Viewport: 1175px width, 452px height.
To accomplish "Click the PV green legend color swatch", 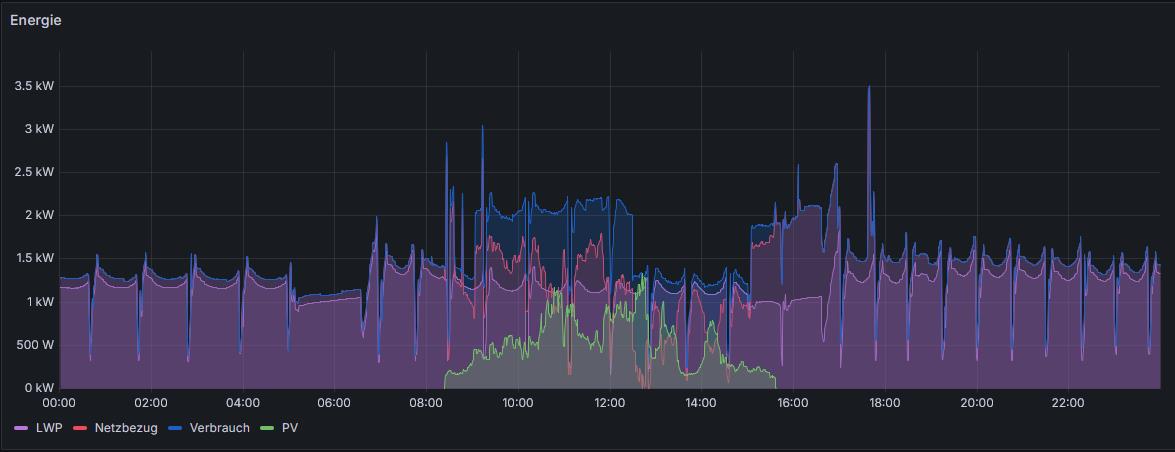I will (x=267, y=428).
